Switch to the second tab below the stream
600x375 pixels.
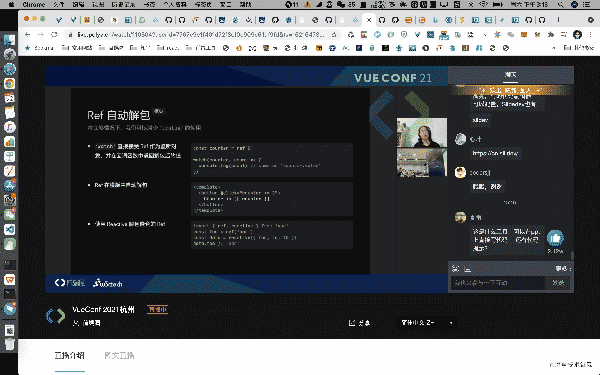(119, 355)
